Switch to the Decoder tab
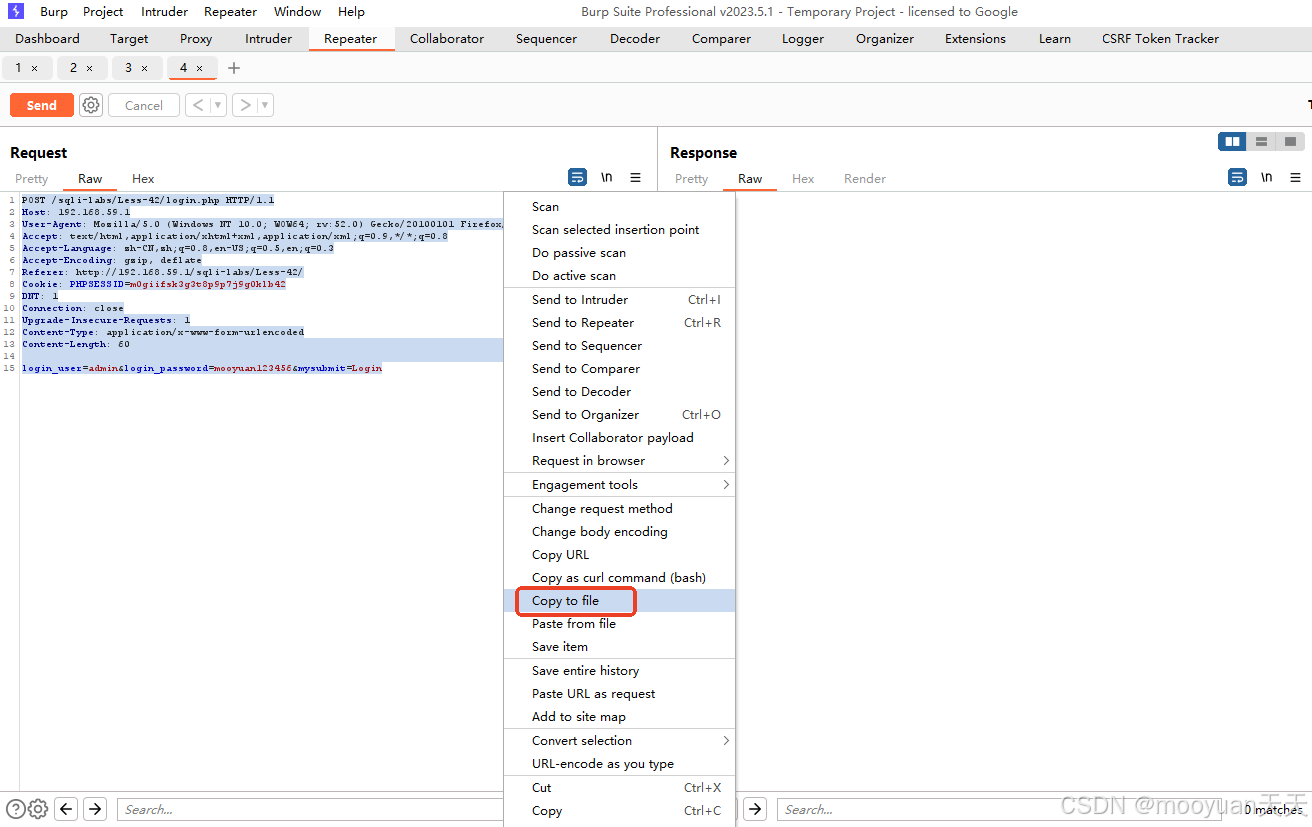This screenshot has height=827, width=1312. (x=635, y=39)
